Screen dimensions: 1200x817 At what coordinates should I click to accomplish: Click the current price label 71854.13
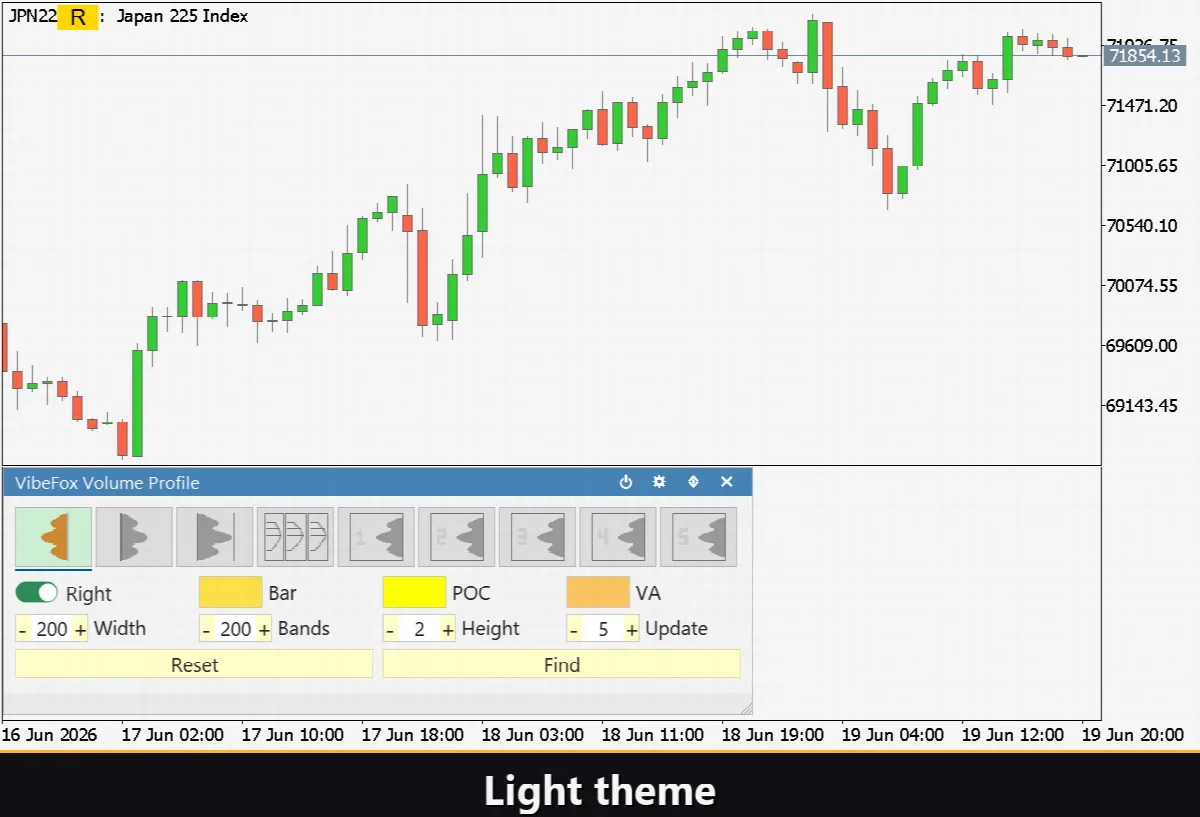(1144, 56)
